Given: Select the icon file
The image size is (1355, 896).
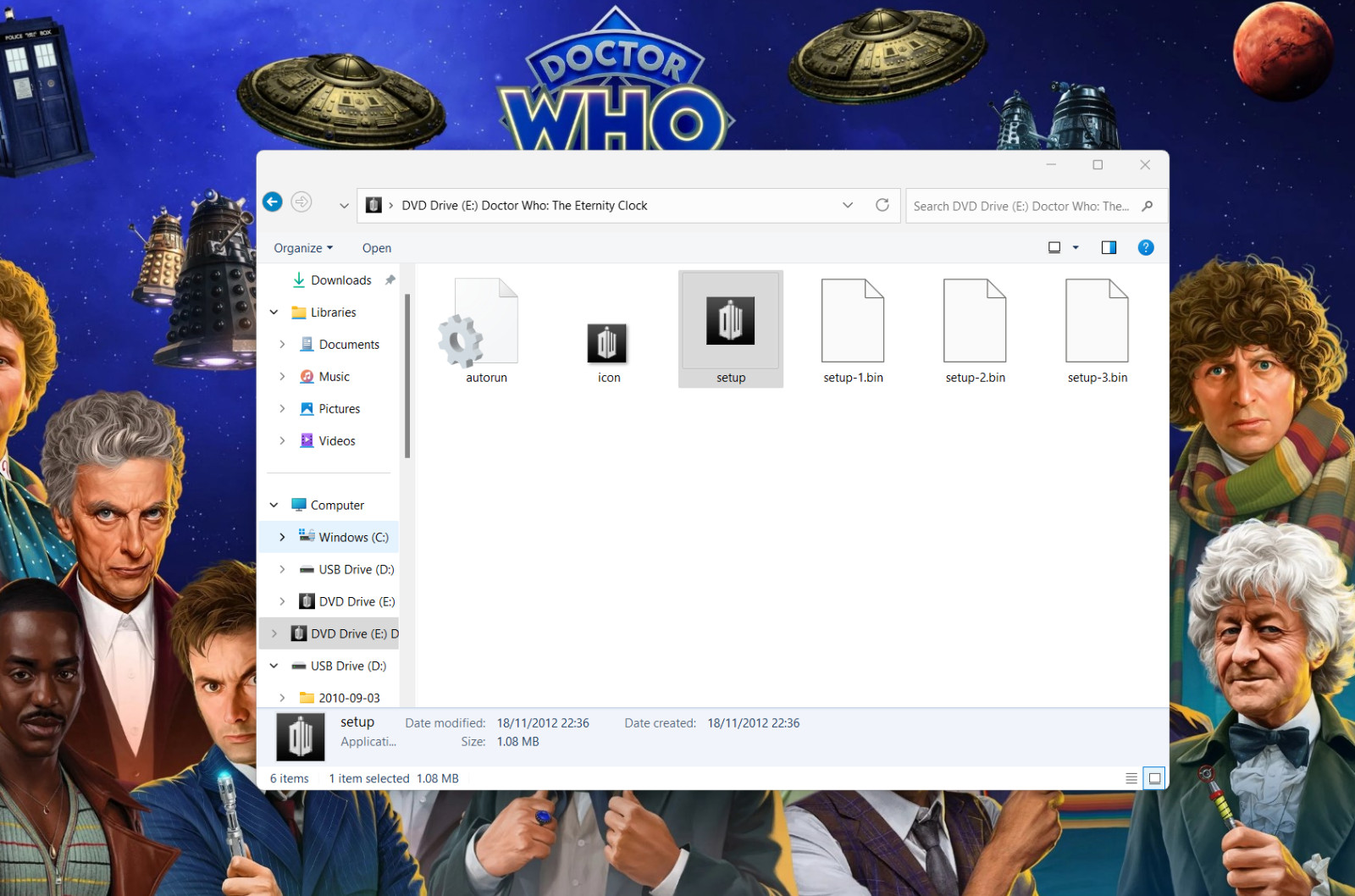Looking at the screenshot, I should [x=608, y=330].
